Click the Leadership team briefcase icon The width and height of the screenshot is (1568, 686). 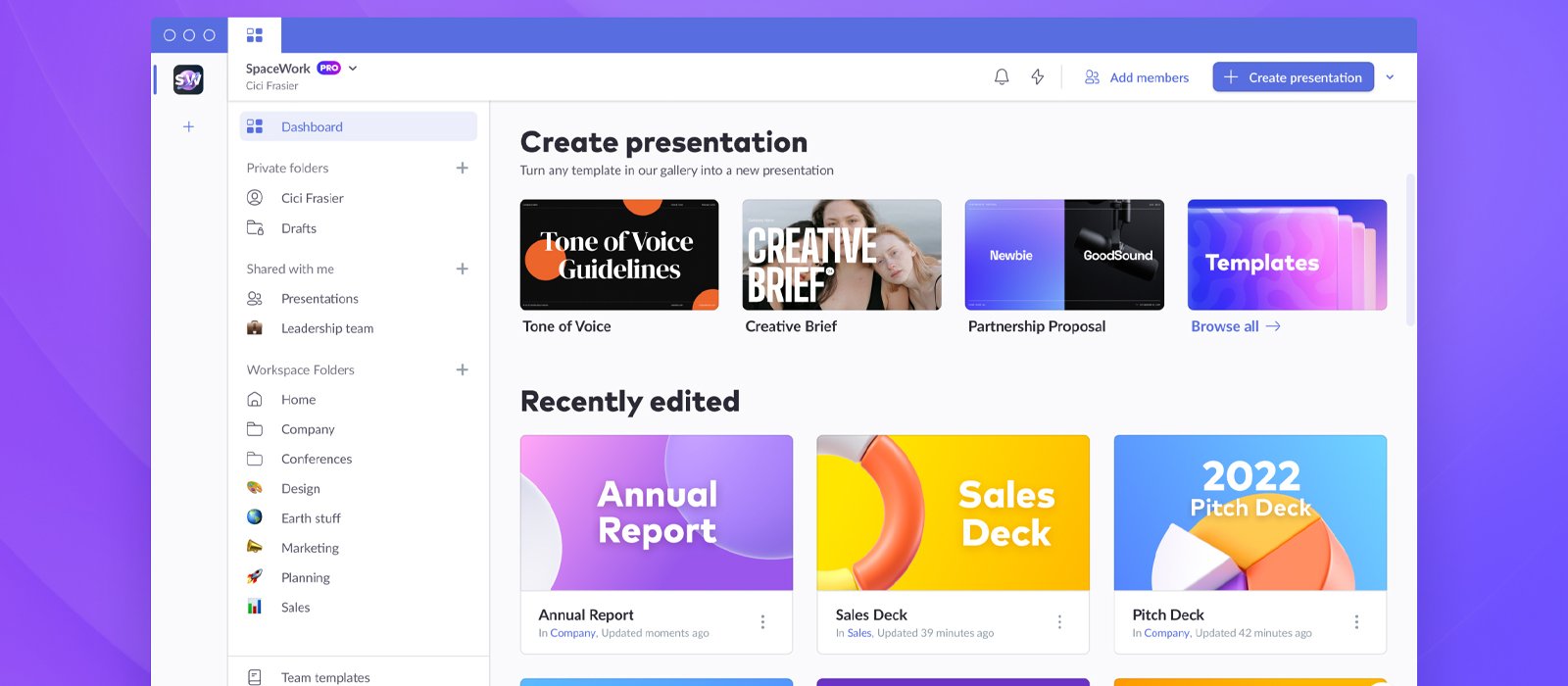[255, 328]
